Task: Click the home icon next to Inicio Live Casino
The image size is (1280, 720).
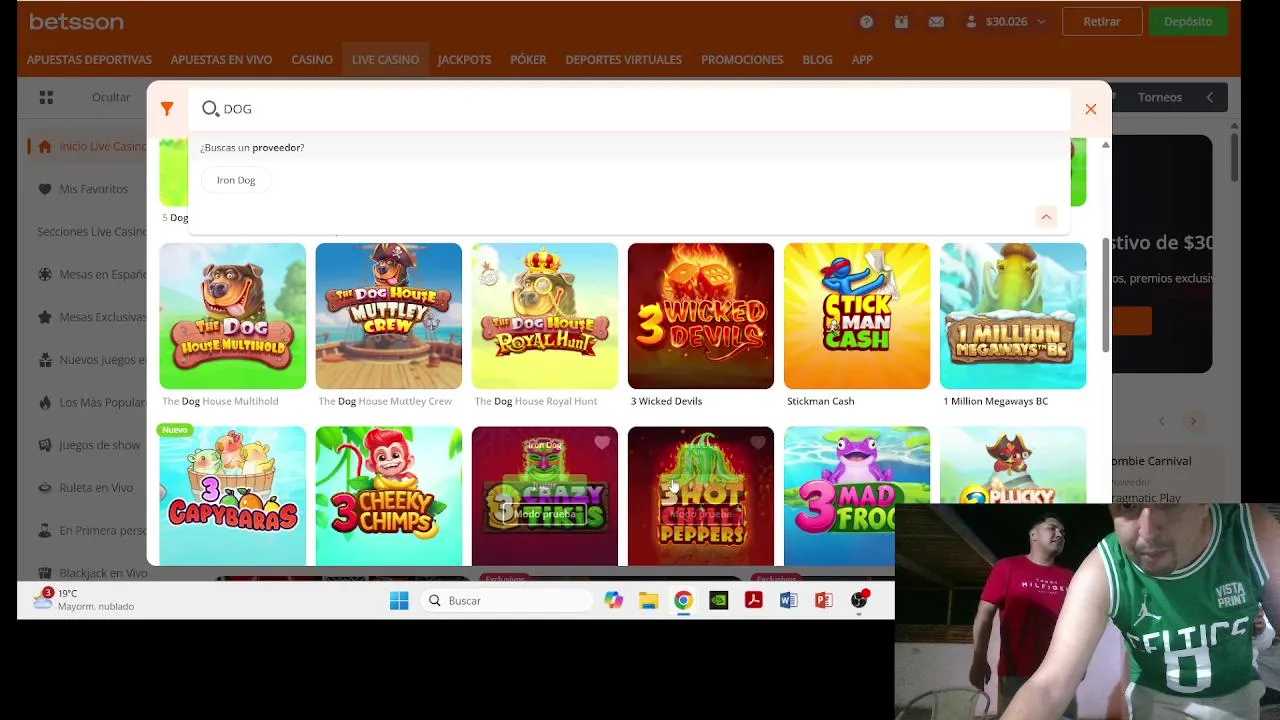Action: click(x=44, y=146)
